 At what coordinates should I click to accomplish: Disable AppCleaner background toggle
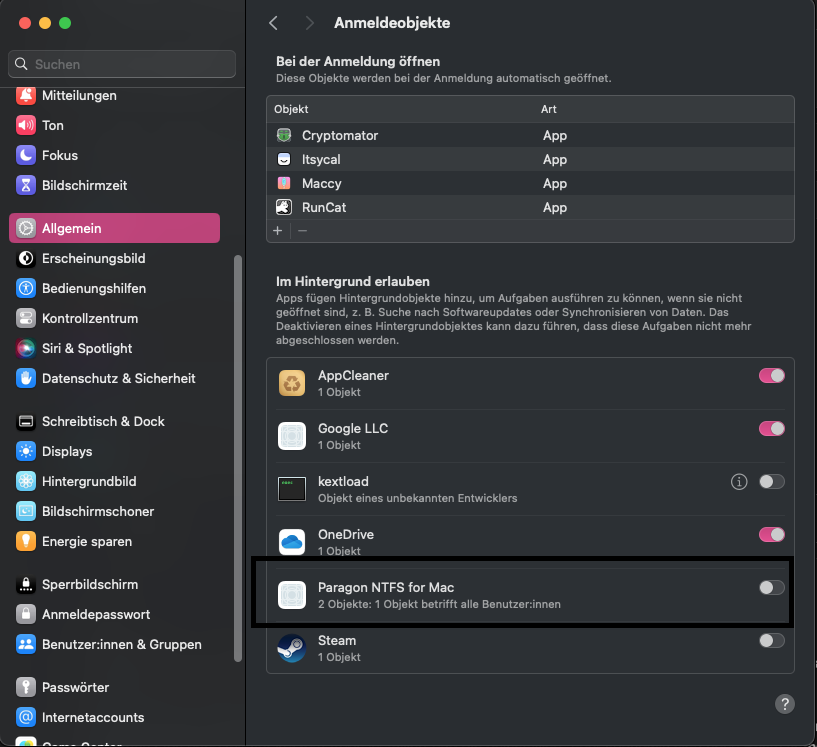pos(771,376)
